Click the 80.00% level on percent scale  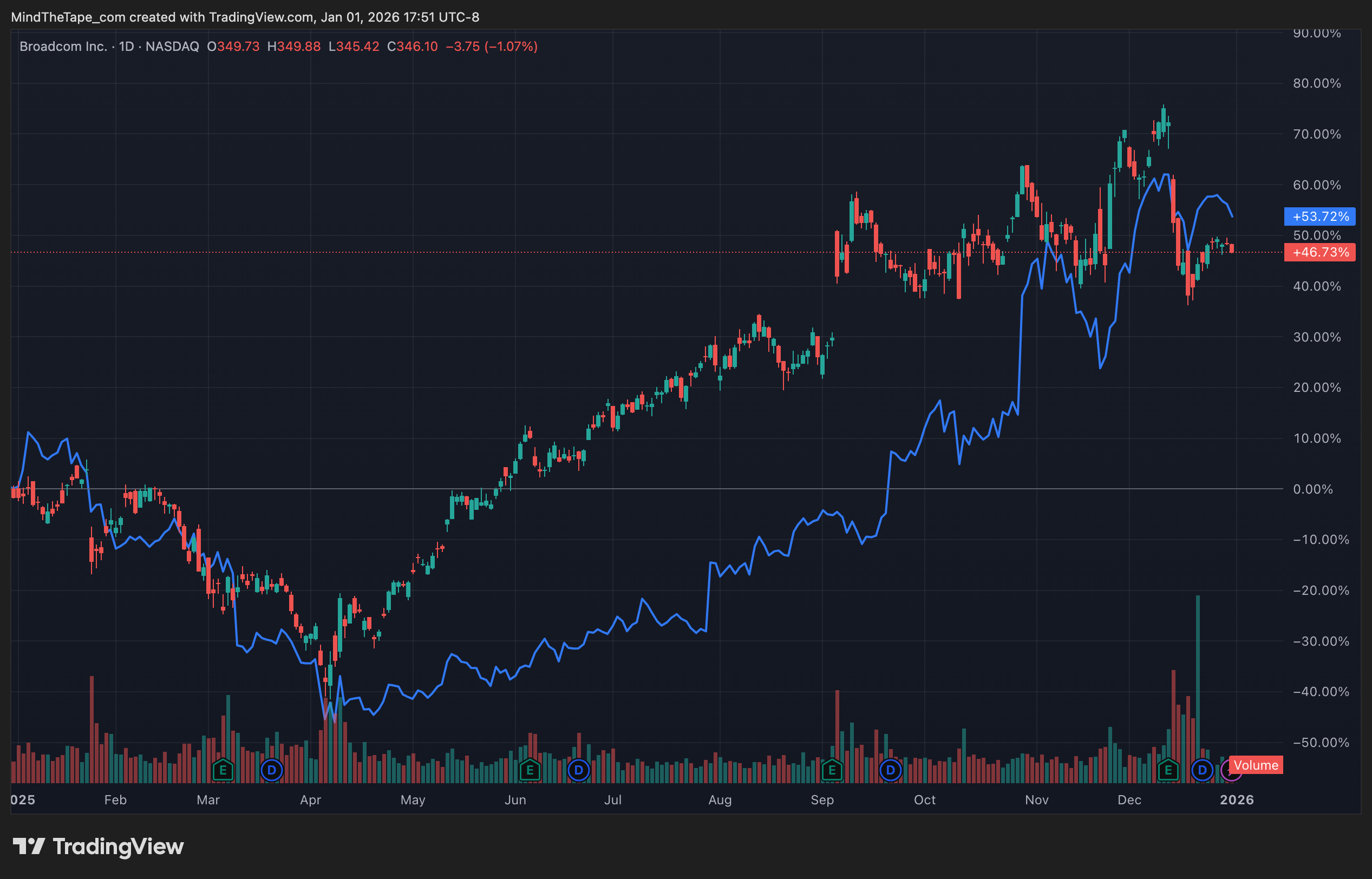click(1317, 83)
